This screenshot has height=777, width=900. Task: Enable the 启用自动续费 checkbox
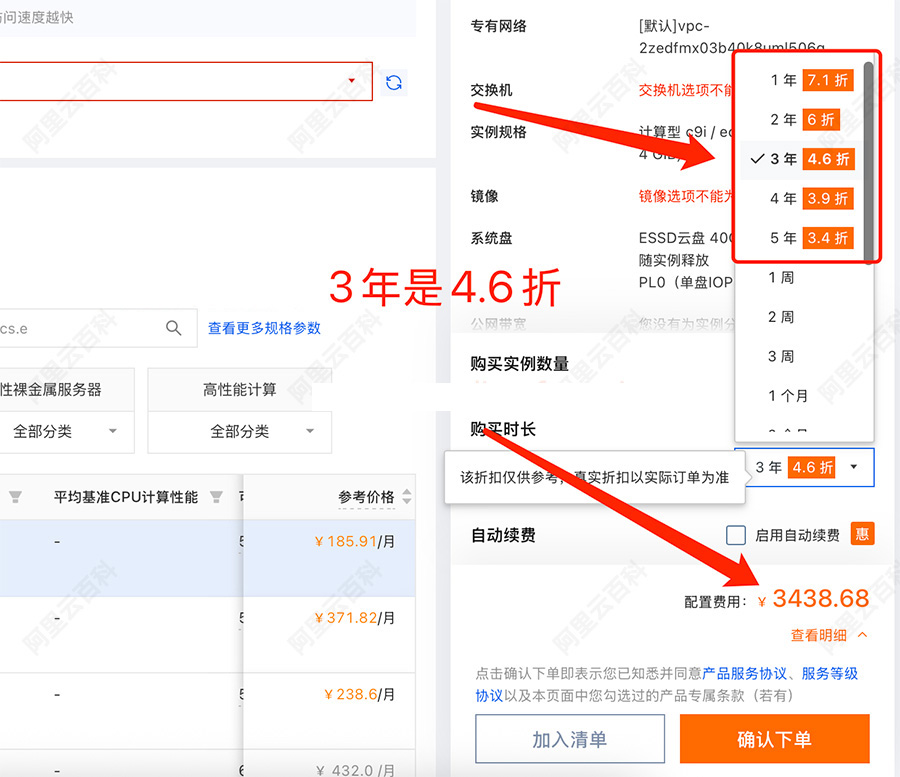pos(736,534)
